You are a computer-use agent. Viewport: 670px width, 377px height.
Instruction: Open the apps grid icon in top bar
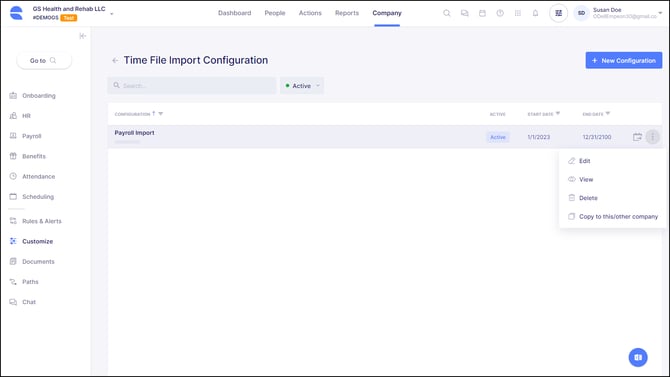point(518,13)
